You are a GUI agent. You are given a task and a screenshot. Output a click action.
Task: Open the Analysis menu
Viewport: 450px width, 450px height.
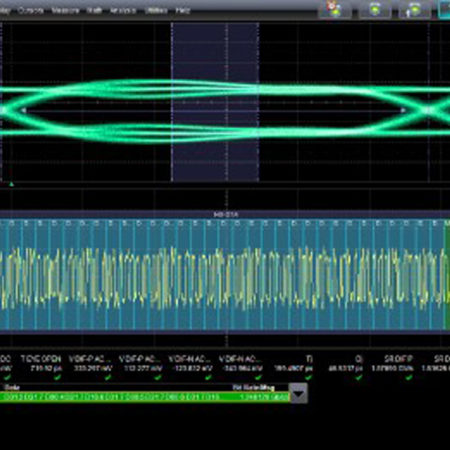[x=123, y=11]
